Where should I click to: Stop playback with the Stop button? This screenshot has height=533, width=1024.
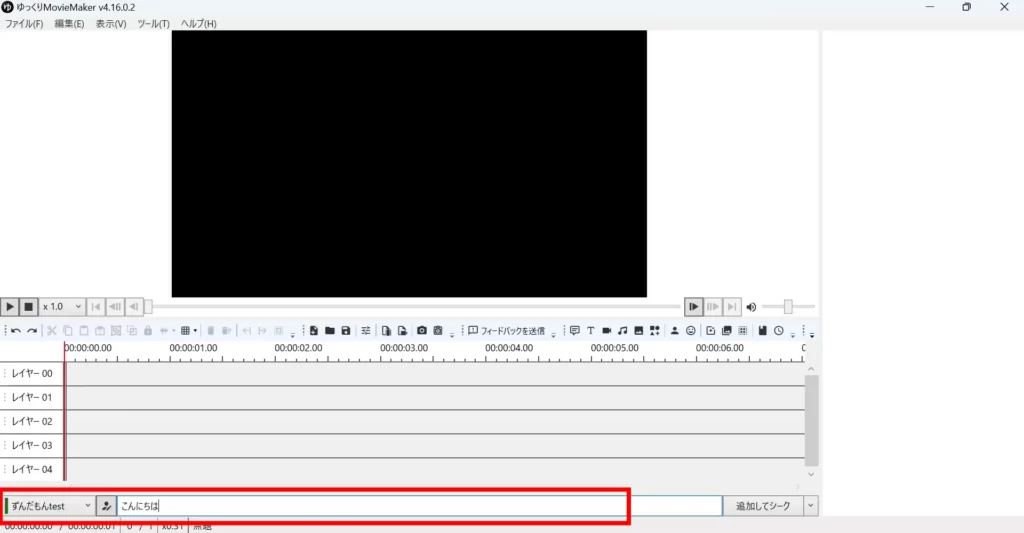coord(29,306)
